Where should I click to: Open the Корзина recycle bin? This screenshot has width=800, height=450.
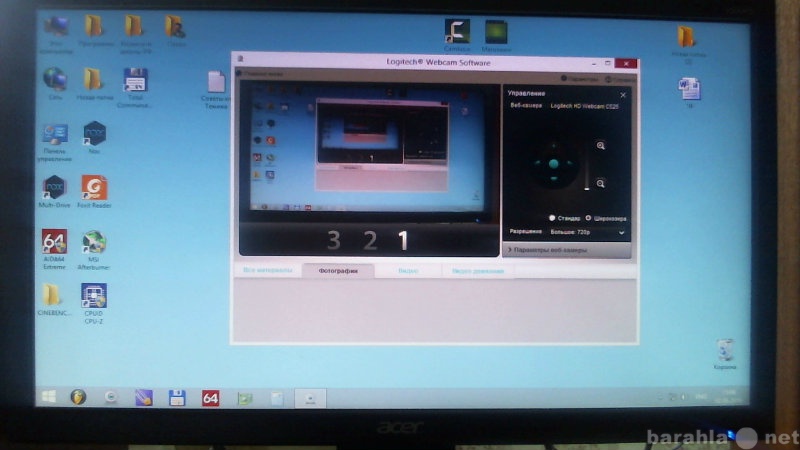(x=724, y=354)
